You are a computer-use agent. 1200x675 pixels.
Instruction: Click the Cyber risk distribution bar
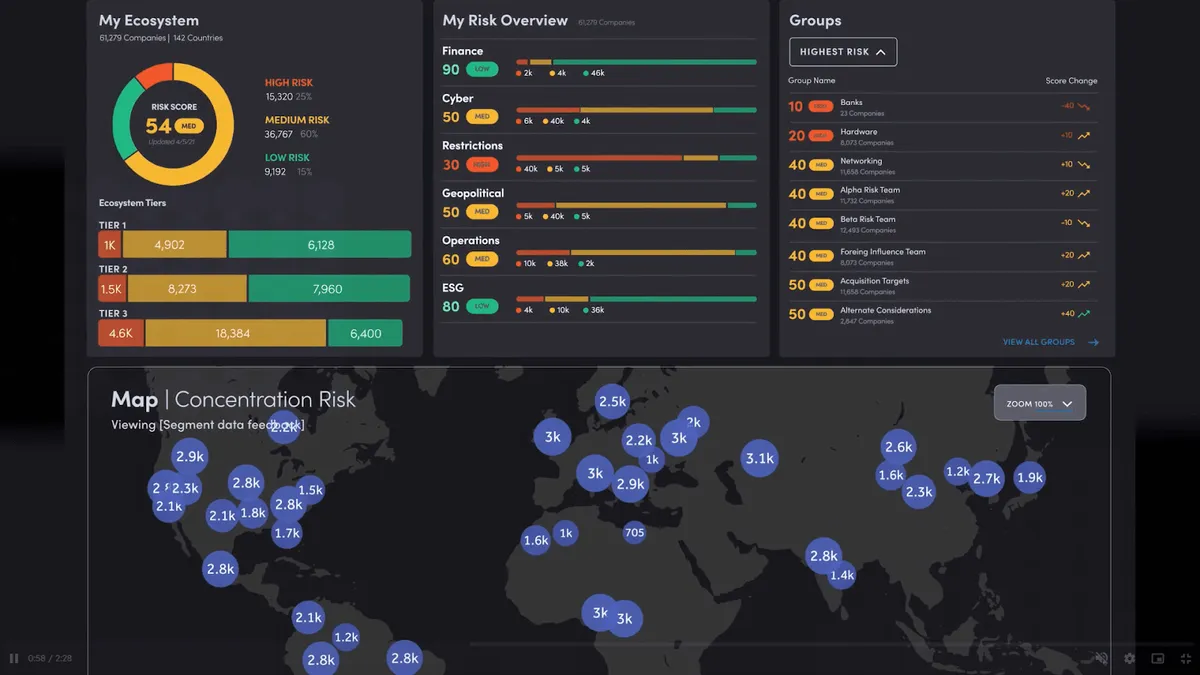[636, 110]
